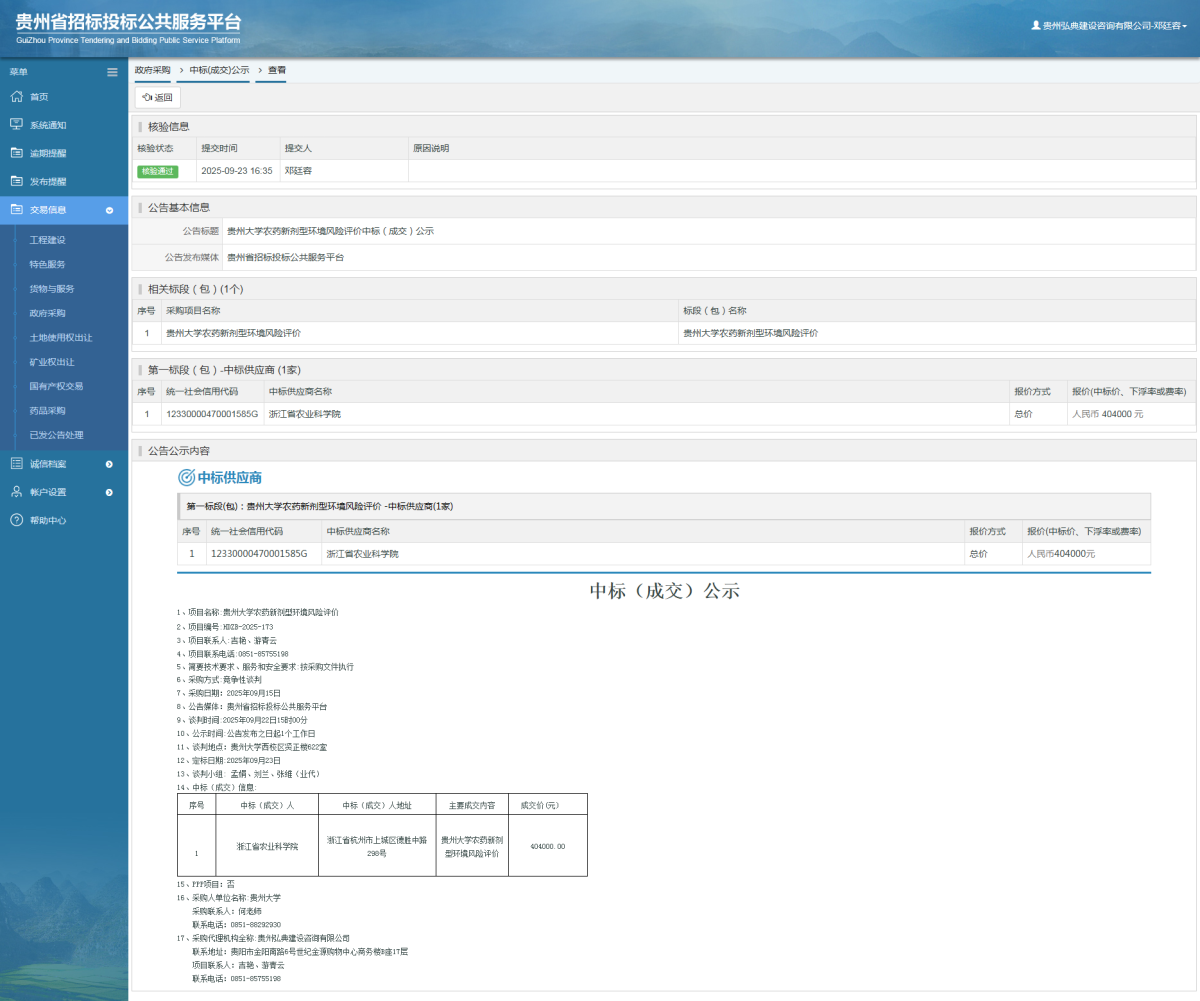The height and width of the screenshot is (1001, 1200).
Task: Click the hamburger menu collapse icon
Action: (113, 72)
